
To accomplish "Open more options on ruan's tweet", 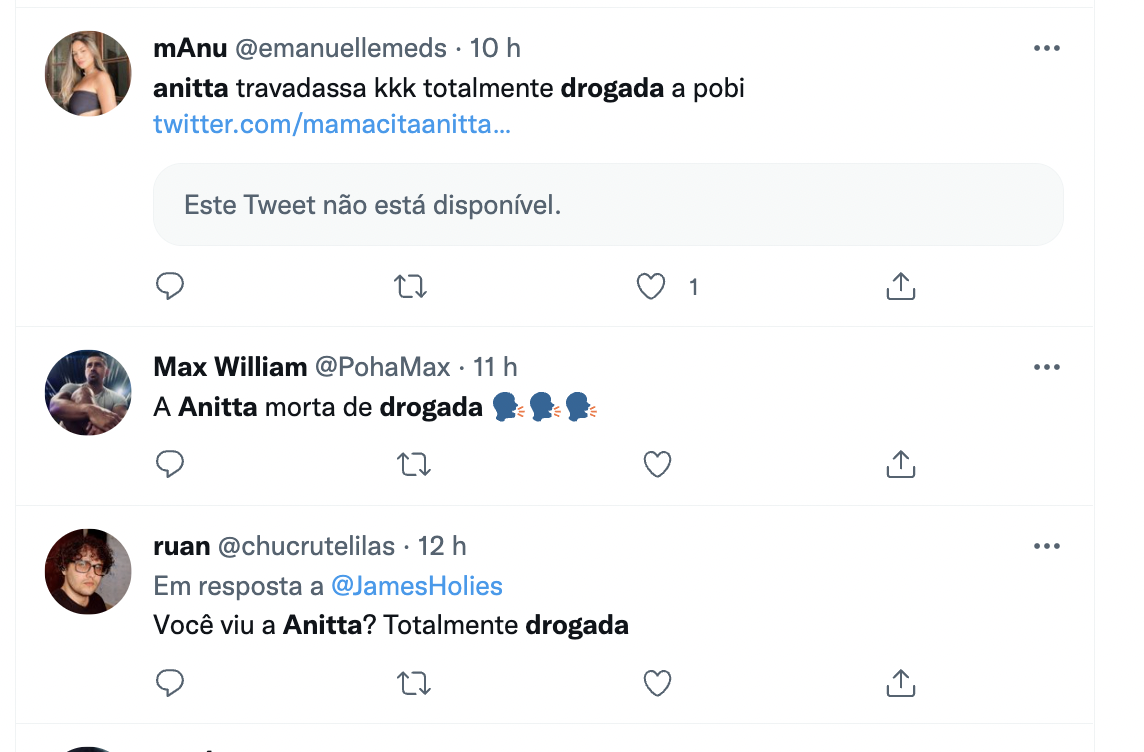I will tap(1046, 546).
